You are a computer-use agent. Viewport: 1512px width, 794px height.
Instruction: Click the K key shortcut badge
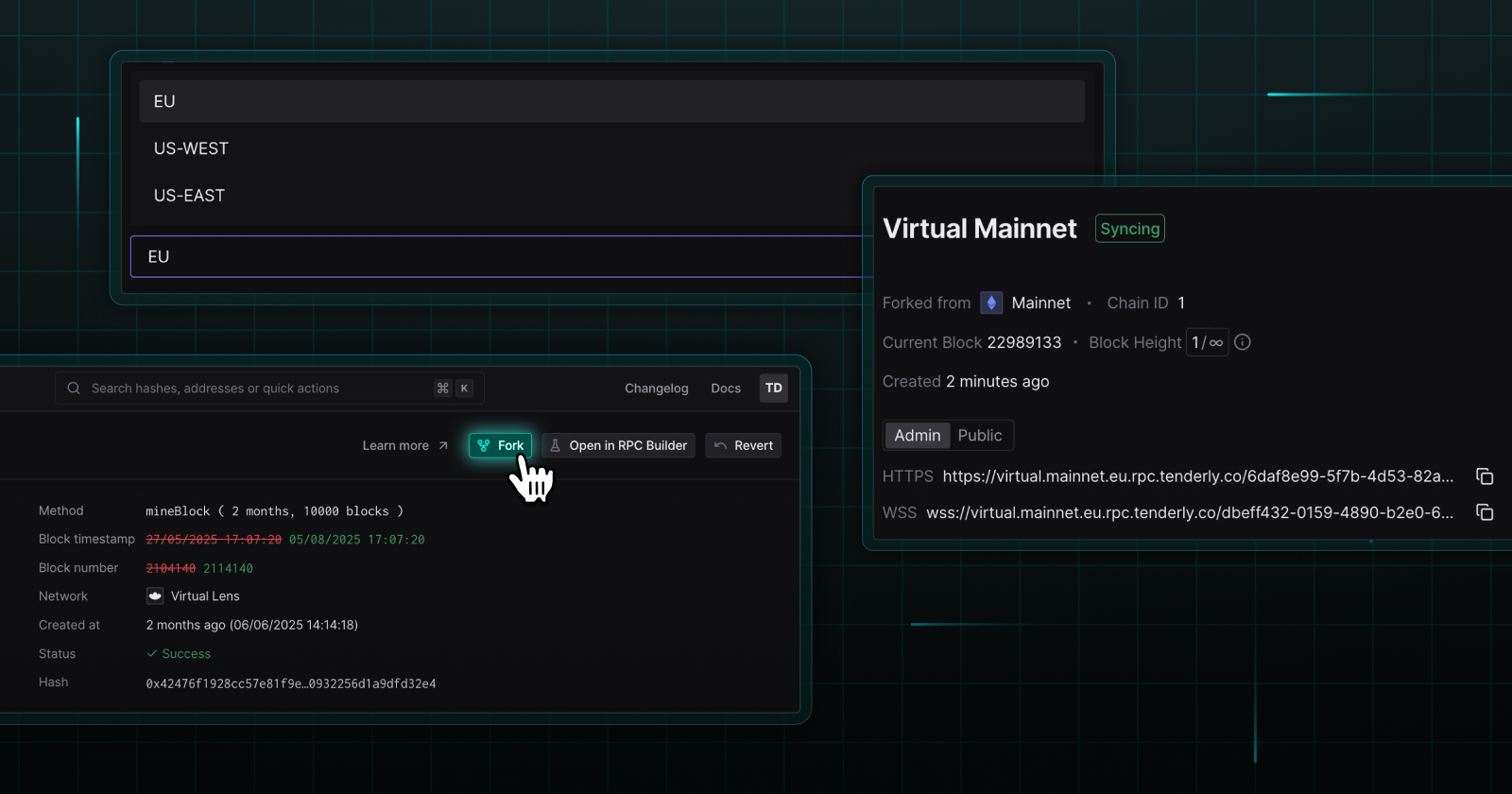click(x=464, y=388)
